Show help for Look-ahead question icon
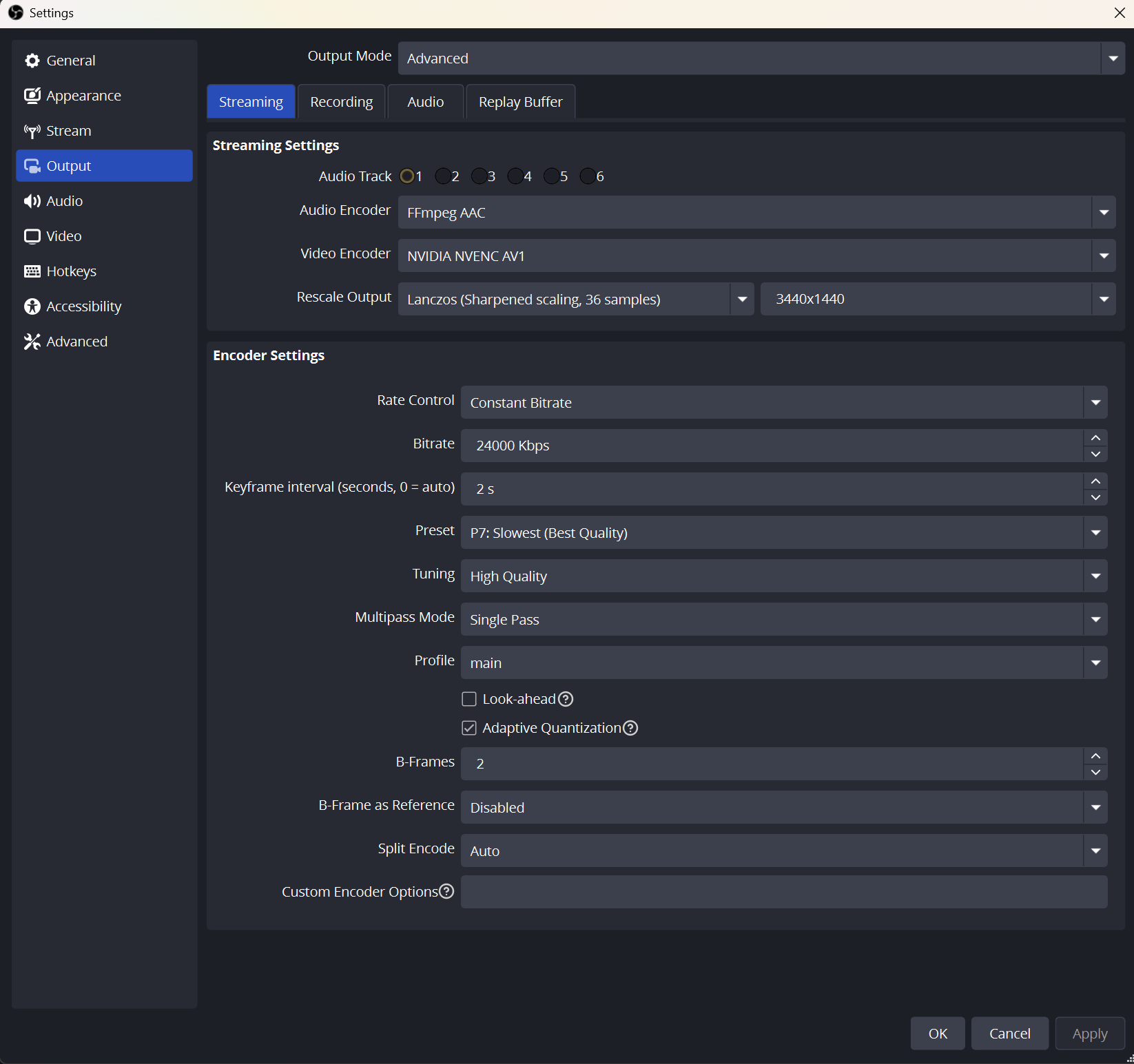The width and height of the screenshot is (1134, 1064). (566, 699)
